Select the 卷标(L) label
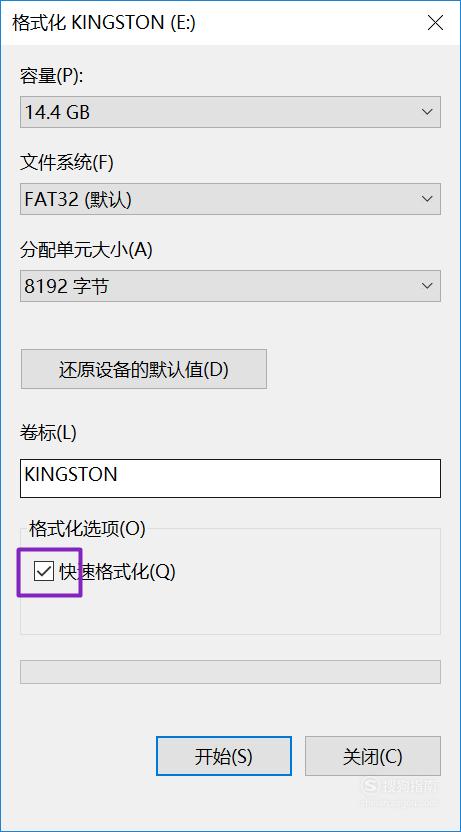The height and width of the screenshot is (832, 461). point(48,433)
